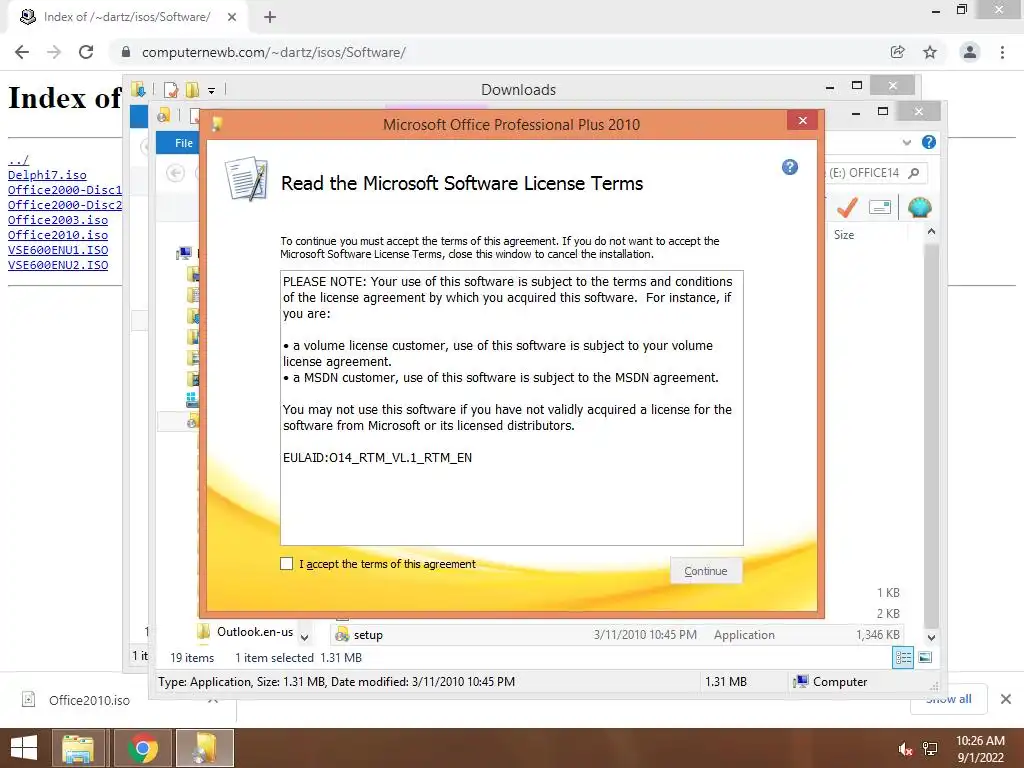Open the File tab in Explorer window
Screen dimensions: 1024x768
tap(184, 143)
